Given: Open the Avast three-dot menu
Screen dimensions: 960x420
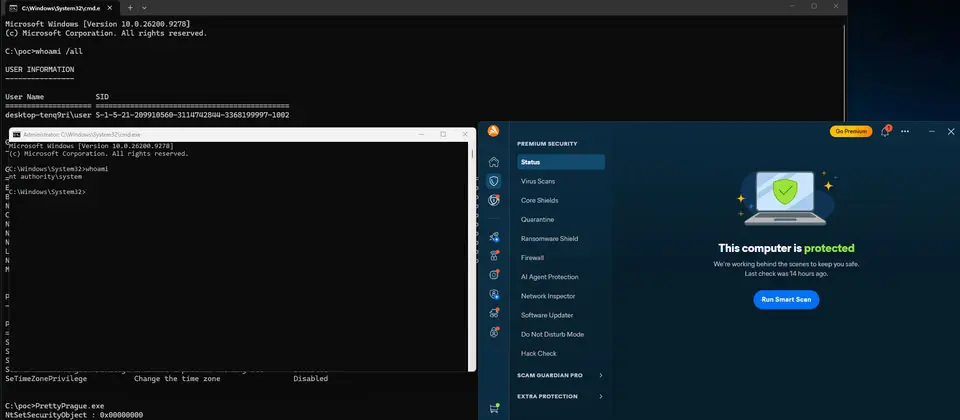Looking at the screenshot, I should point(905,132).
